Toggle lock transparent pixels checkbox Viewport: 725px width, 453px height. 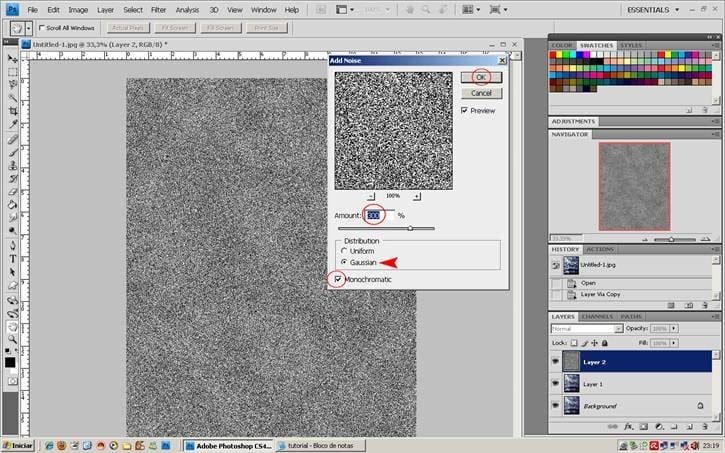click(574, 343)
